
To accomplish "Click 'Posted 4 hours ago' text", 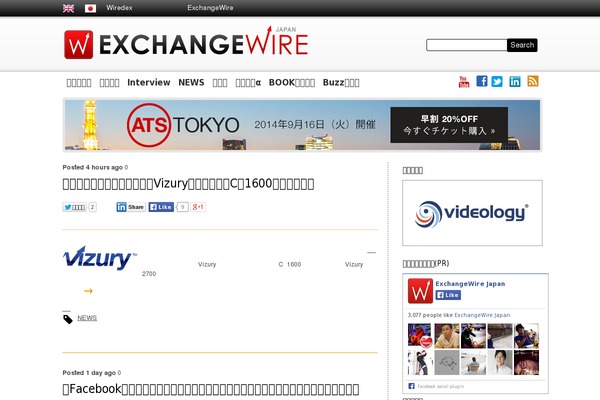I will [92, 167].
